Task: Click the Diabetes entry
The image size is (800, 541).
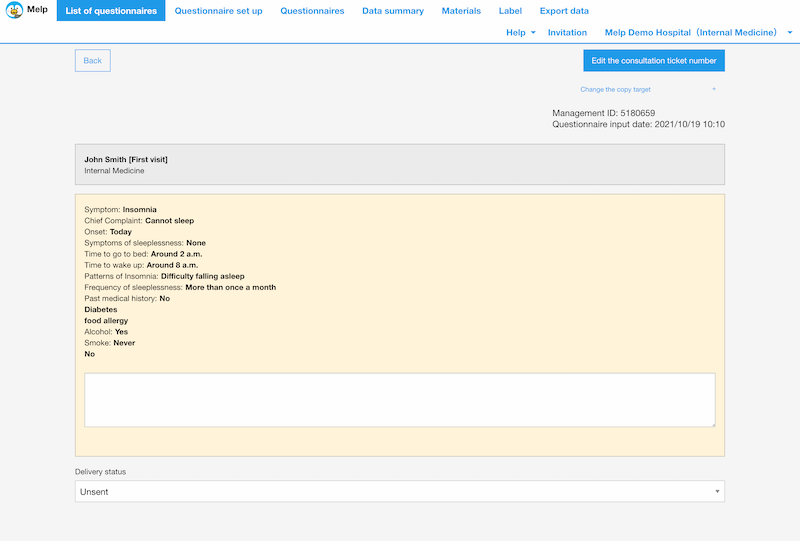Action: click(101, 309)
